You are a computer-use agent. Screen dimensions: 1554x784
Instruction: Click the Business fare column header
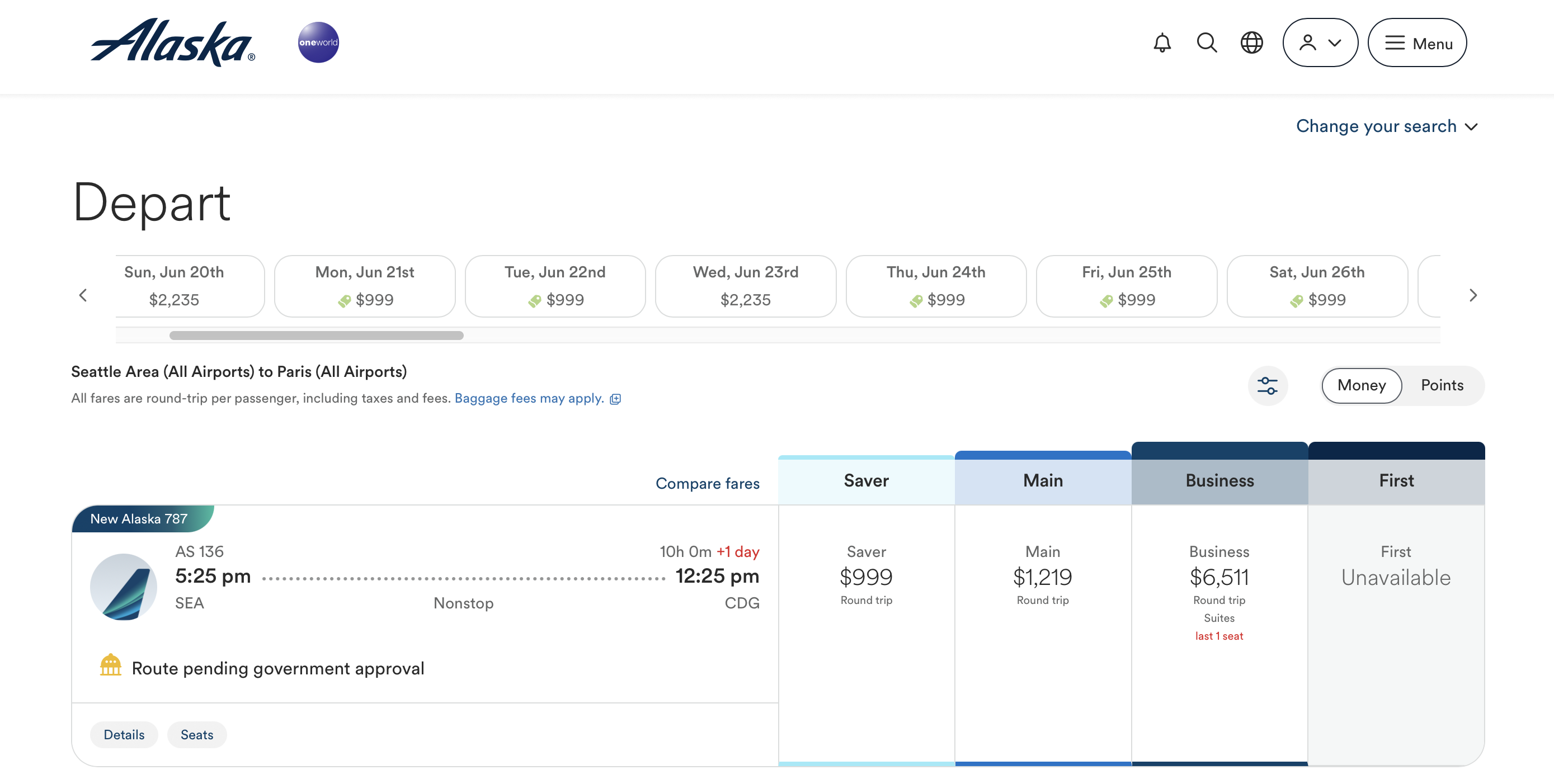pyautogui.click(x=1219, y=480)
